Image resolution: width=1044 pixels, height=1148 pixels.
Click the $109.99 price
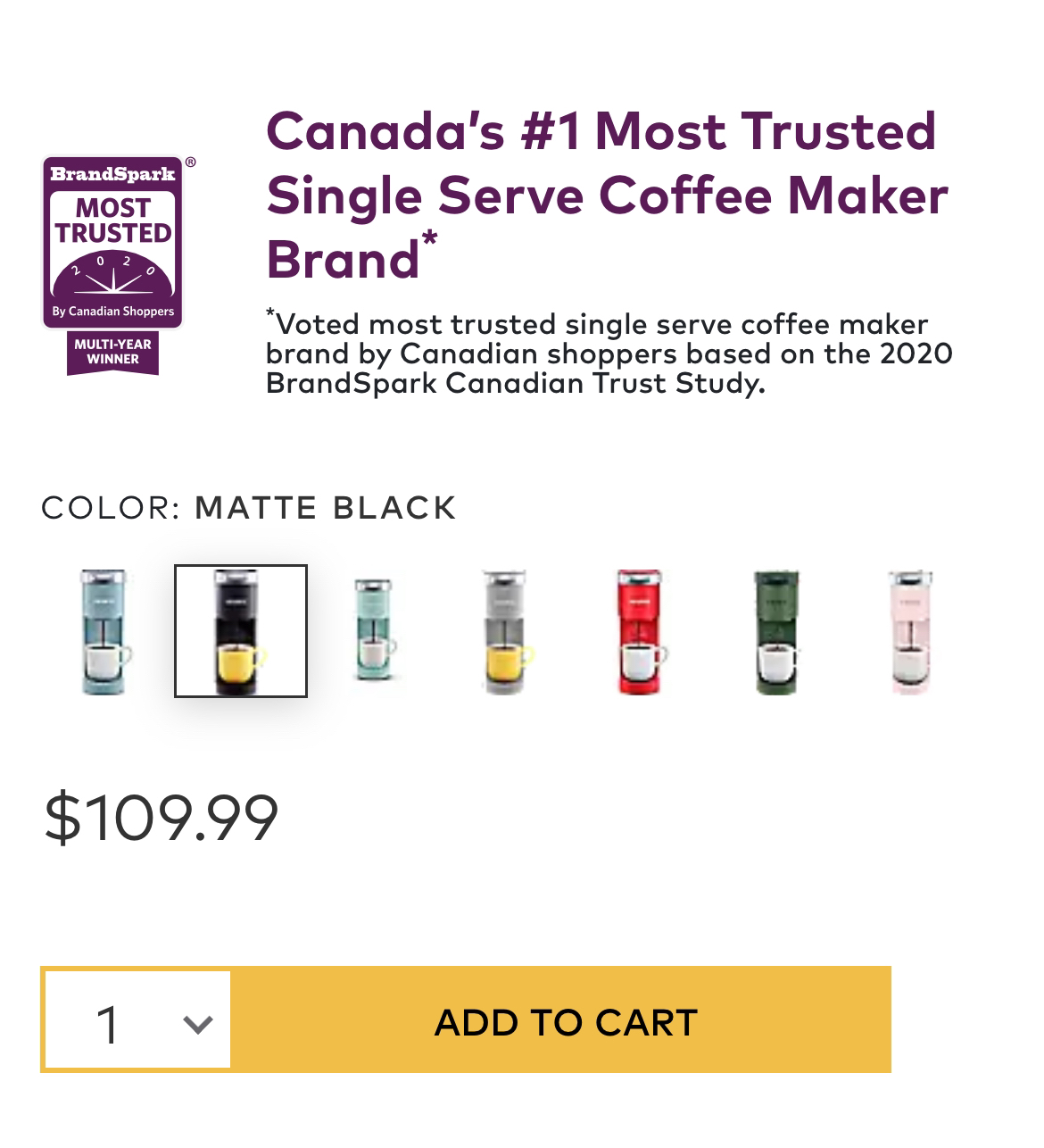pos(162,818)
